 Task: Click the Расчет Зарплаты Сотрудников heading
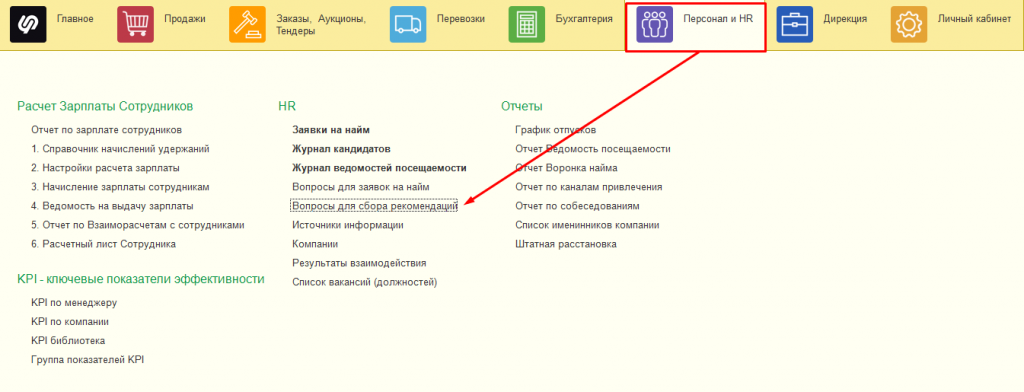point(105,106)
